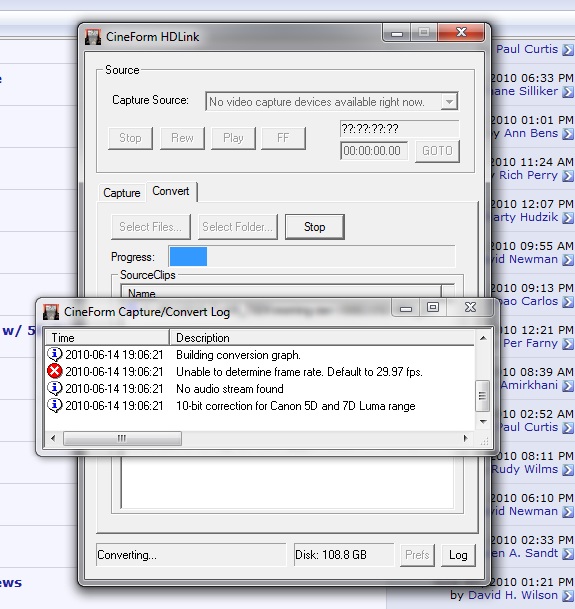Click the CineForm HDLink title bar icon
This screenshot has width=575, height=609.
[93, 37]
